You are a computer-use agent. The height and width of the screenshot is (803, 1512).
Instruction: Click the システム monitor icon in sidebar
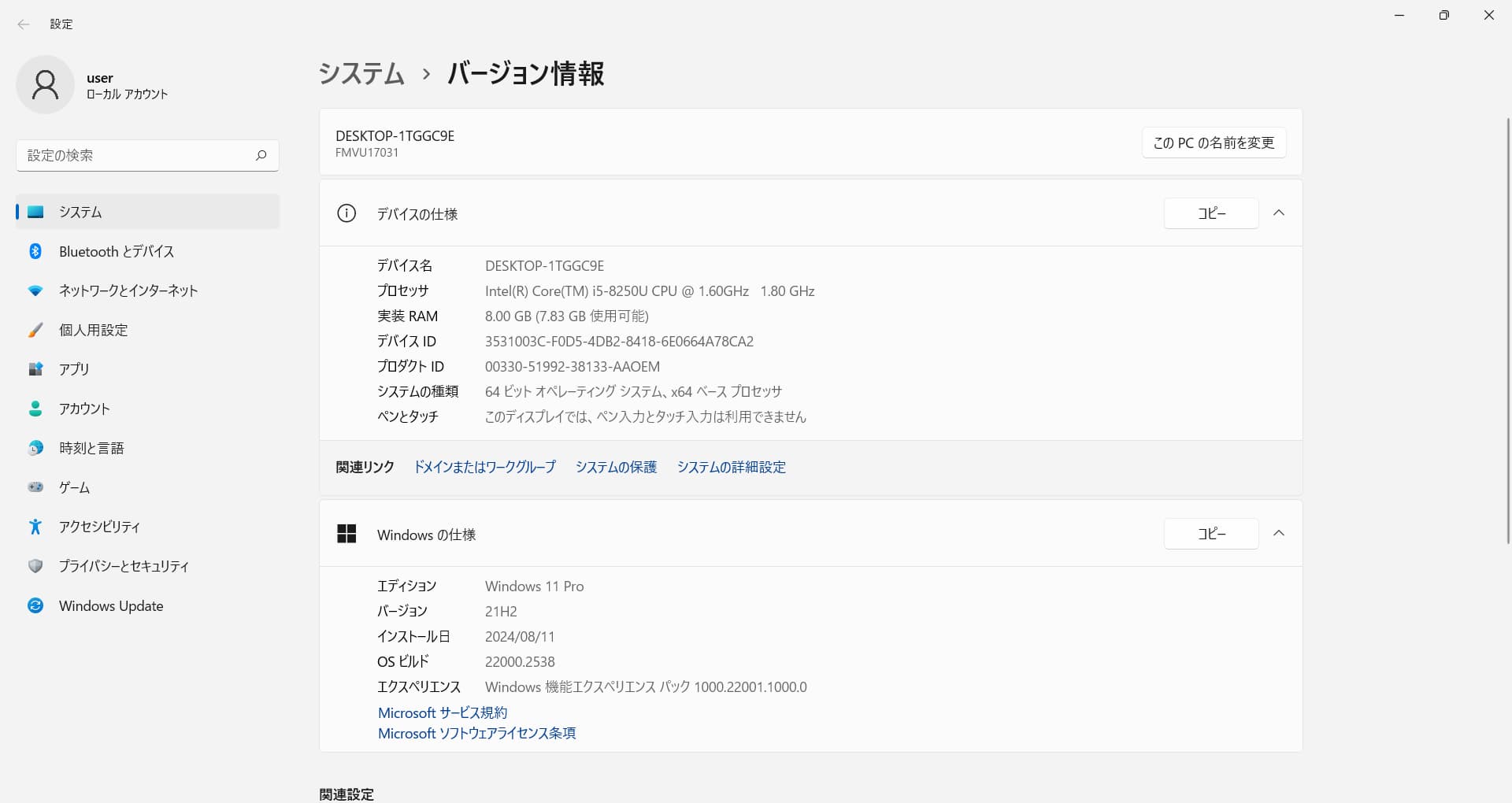35,212
